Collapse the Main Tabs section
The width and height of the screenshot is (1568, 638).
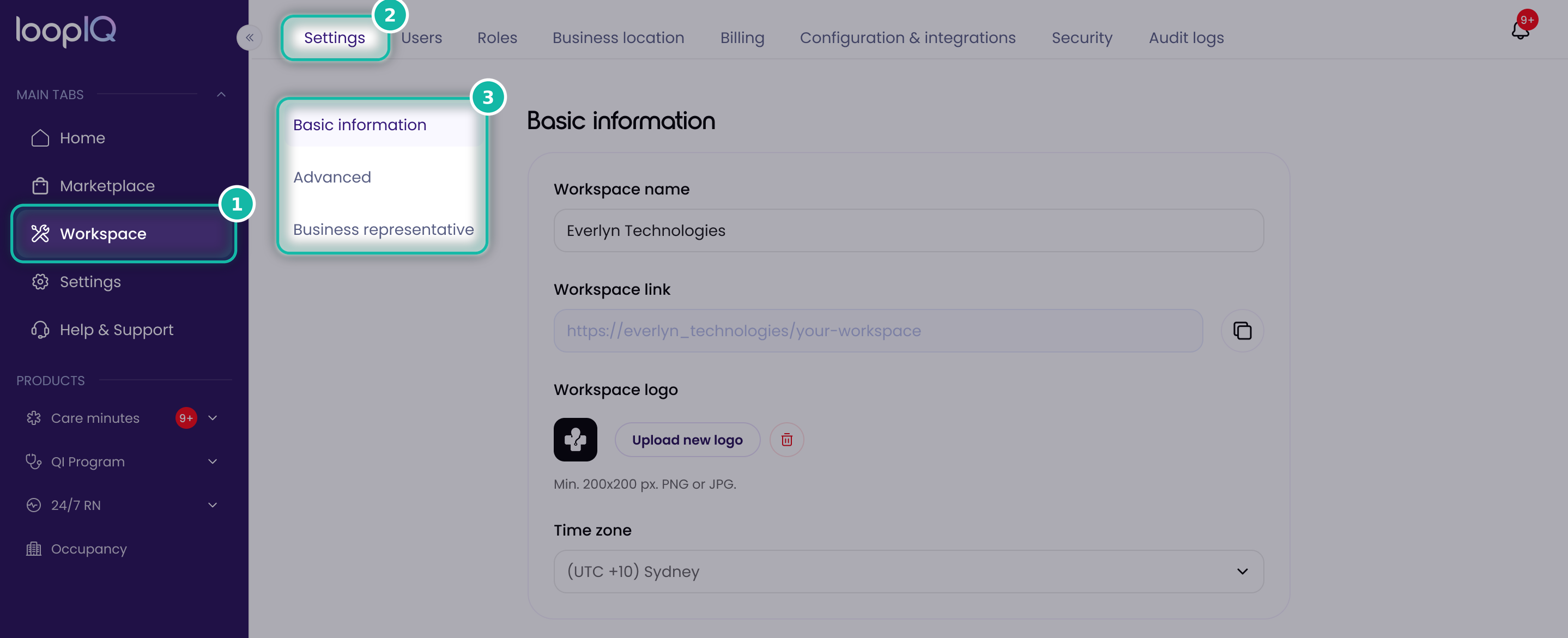[x=221, y=94]
